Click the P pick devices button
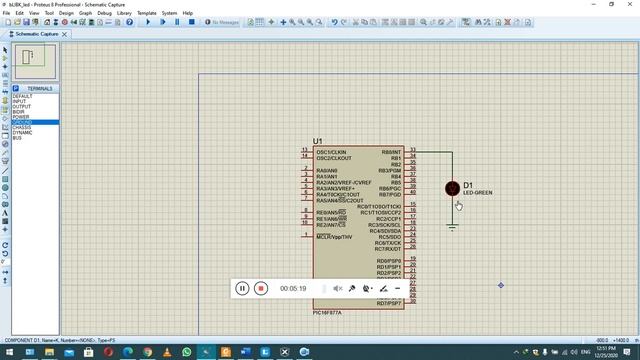Viewport: 640px width, 360px height. point(16,89)
